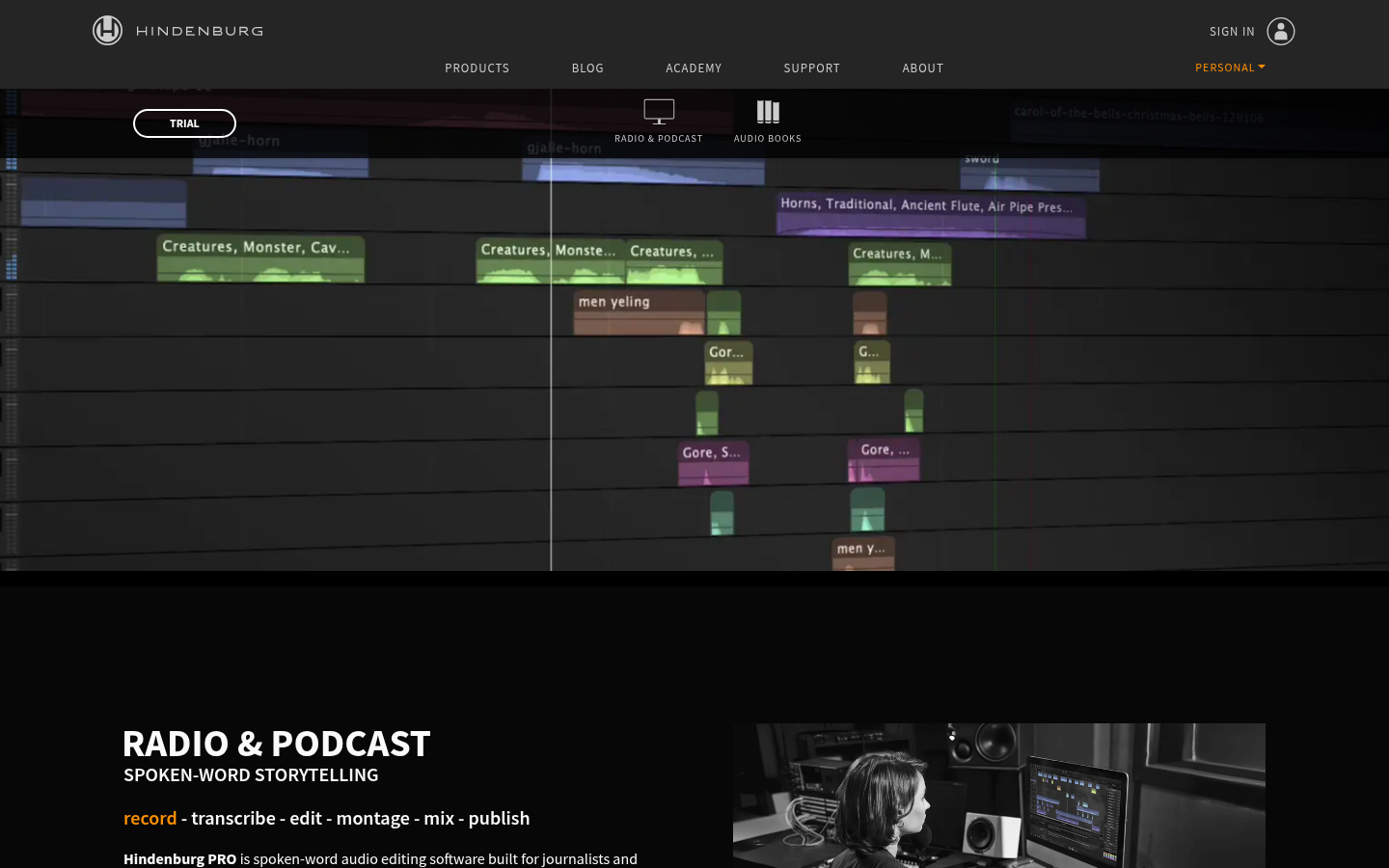
Task: Select the Spoken-Word Storytelling subtitle
Action: (251, 775)
